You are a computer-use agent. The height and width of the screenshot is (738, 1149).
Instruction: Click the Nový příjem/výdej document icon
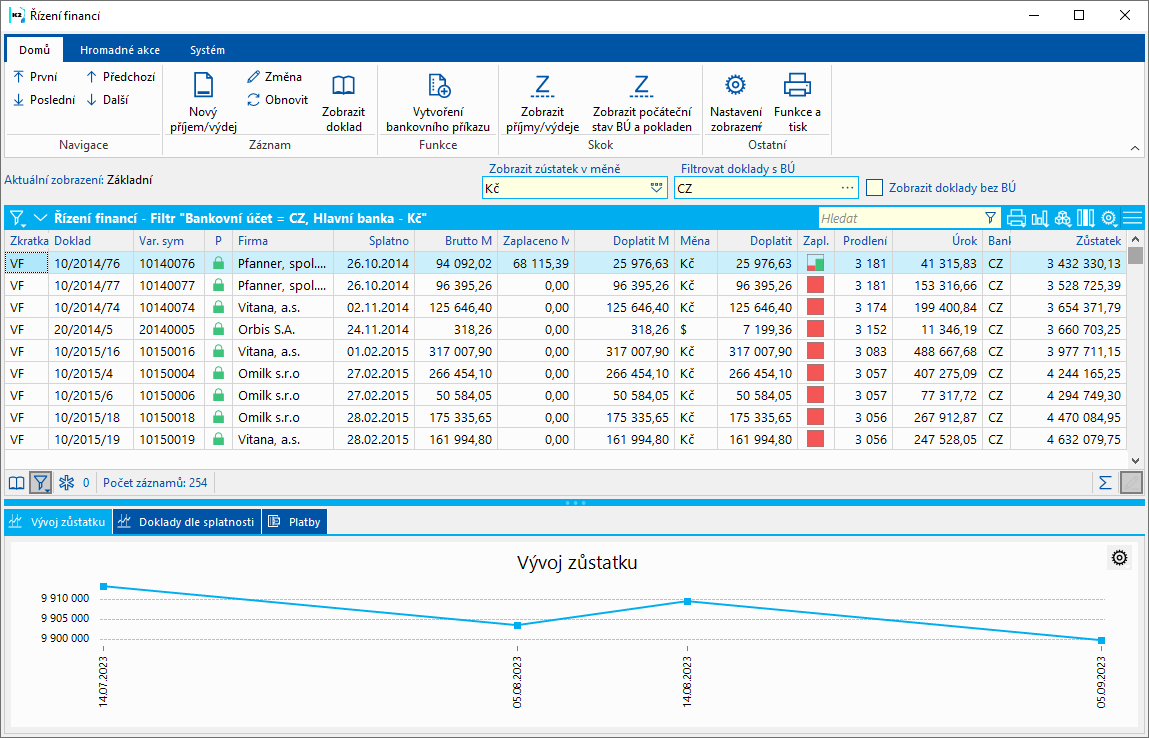click(x=203, y=85)
